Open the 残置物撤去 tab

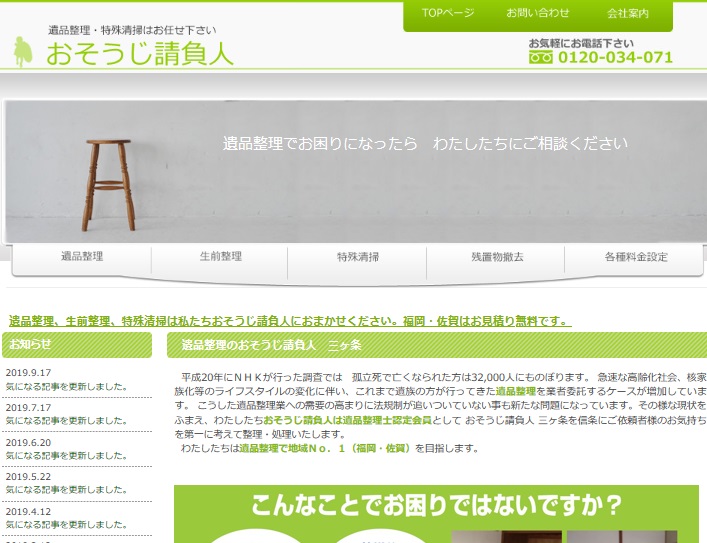(x=497, y=257)
